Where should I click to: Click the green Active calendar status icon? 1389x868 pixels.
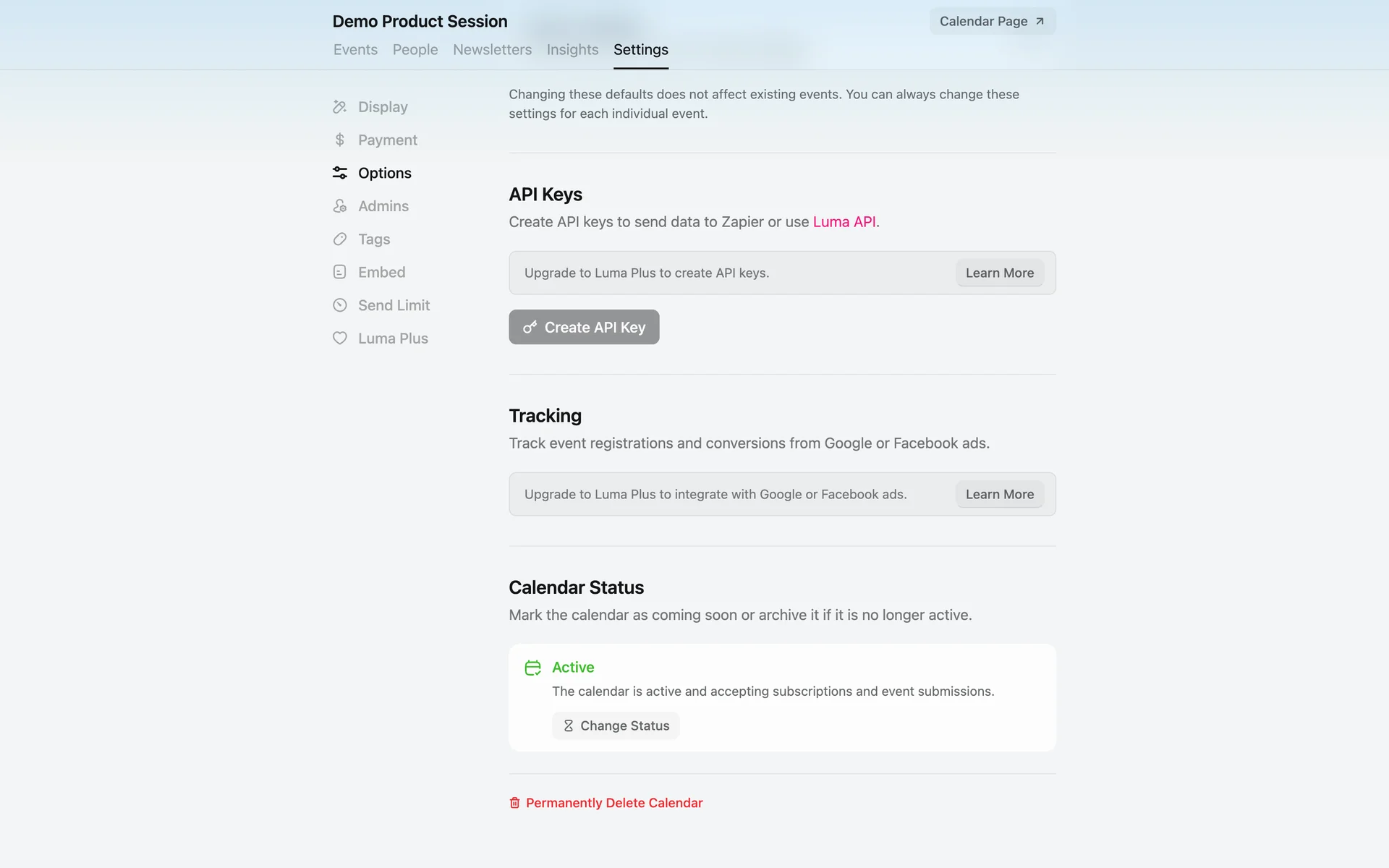point(532,668)
